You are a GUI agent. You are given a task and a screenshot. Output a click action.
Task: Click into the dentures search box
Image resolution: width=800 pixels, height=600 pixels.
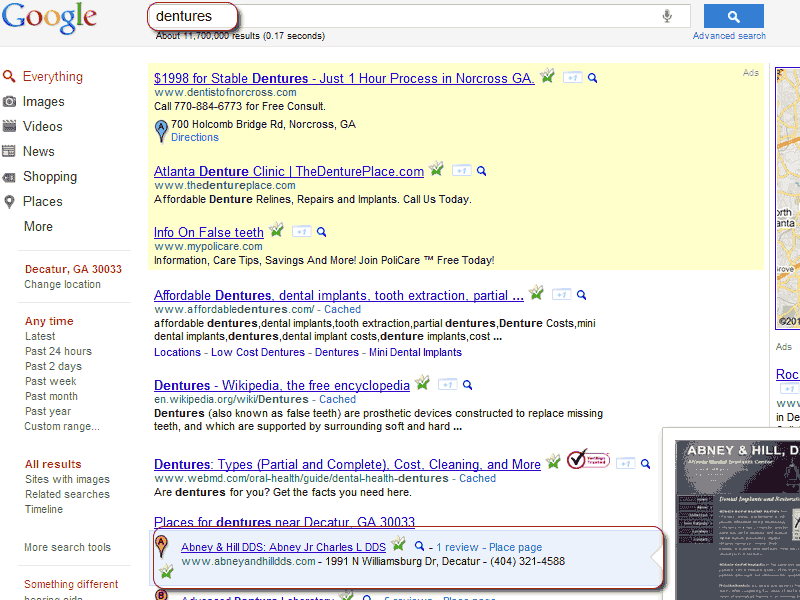click(x=418, y=16)
